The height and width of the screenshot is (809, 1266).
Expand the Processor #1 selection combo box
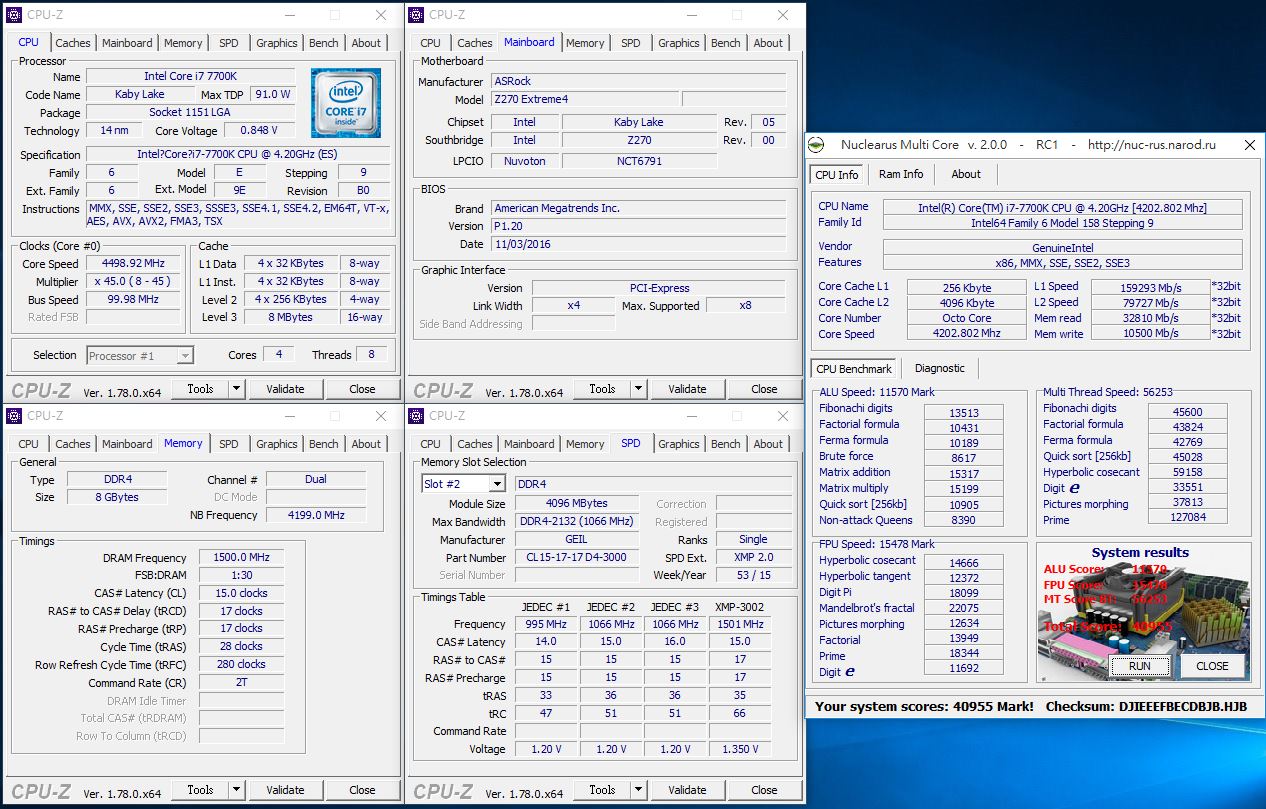[184, 355]
